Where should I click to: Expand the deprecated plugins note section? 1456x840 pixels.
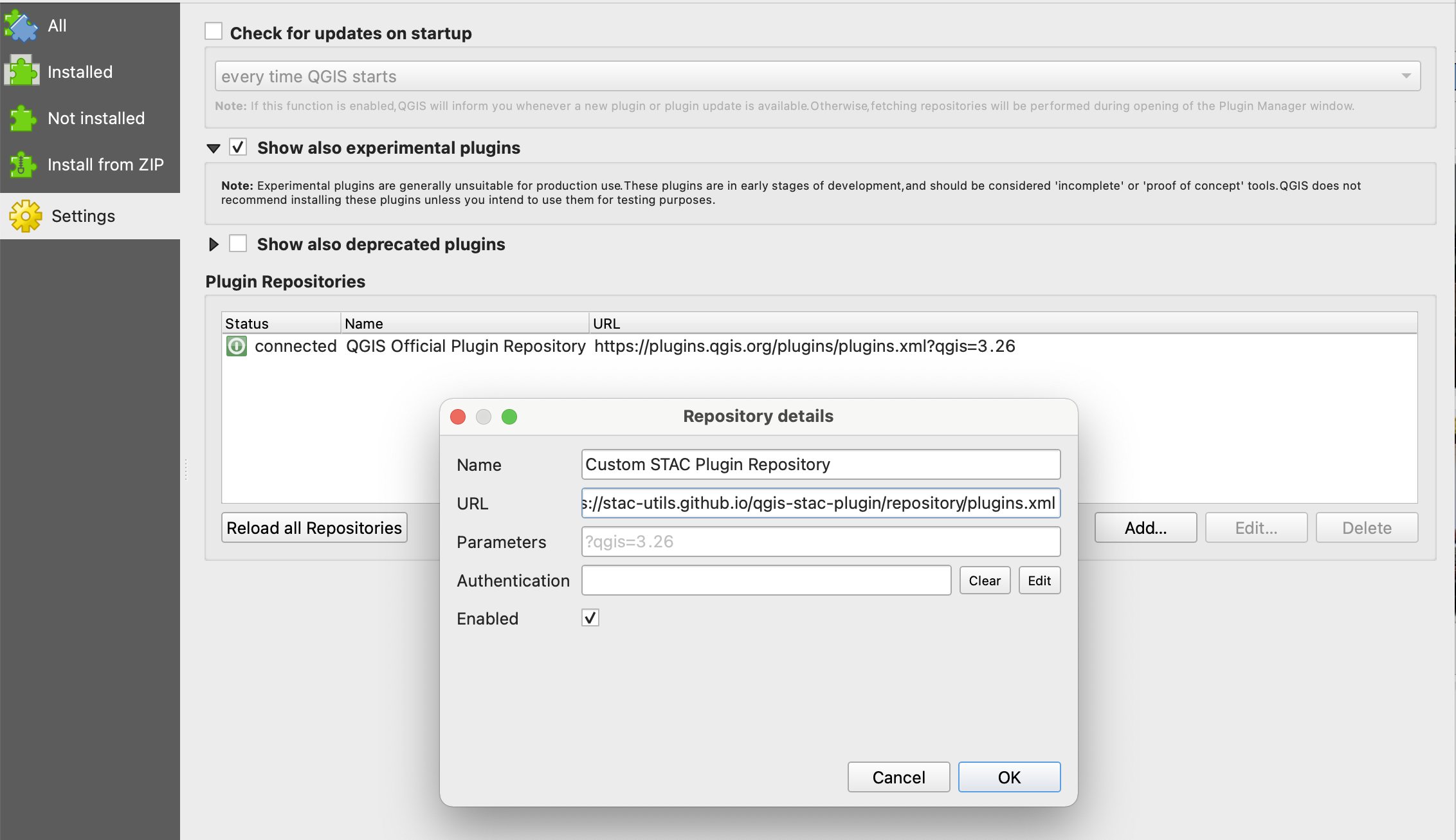214,244
